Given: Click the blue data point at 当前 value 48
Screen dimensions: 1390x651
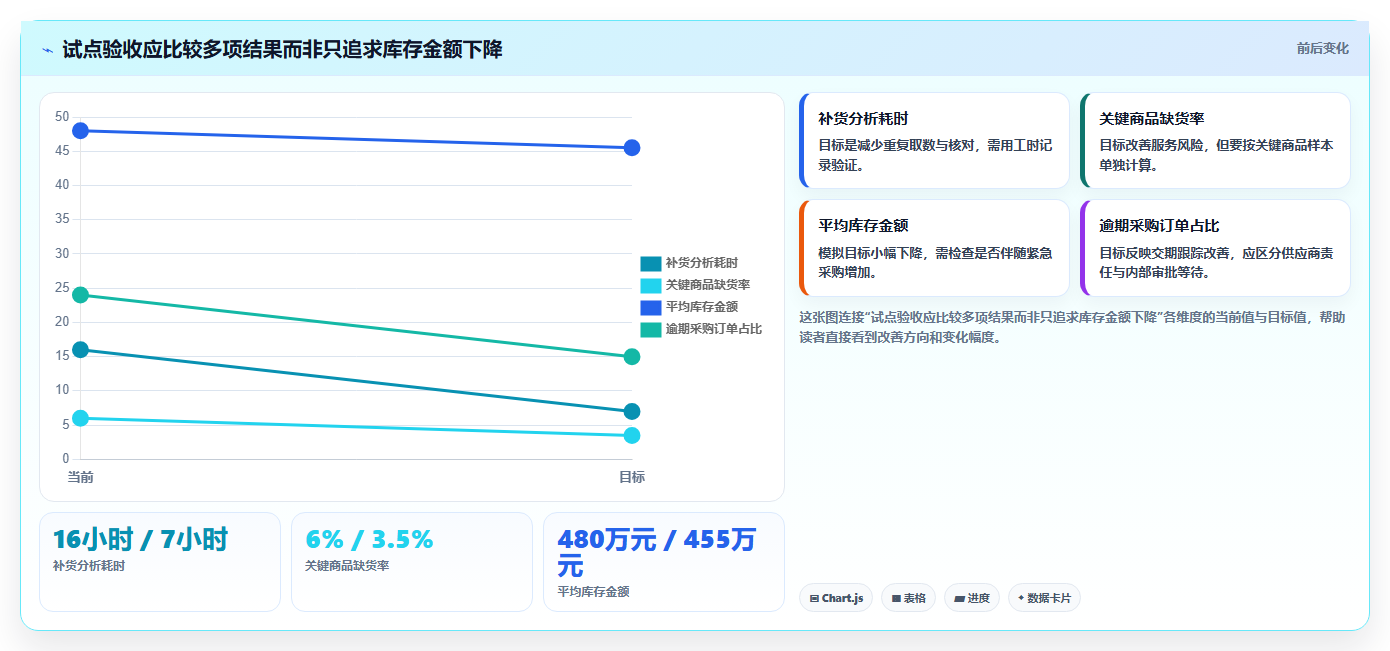Looking at the screenshot, I should pos(81,131).
